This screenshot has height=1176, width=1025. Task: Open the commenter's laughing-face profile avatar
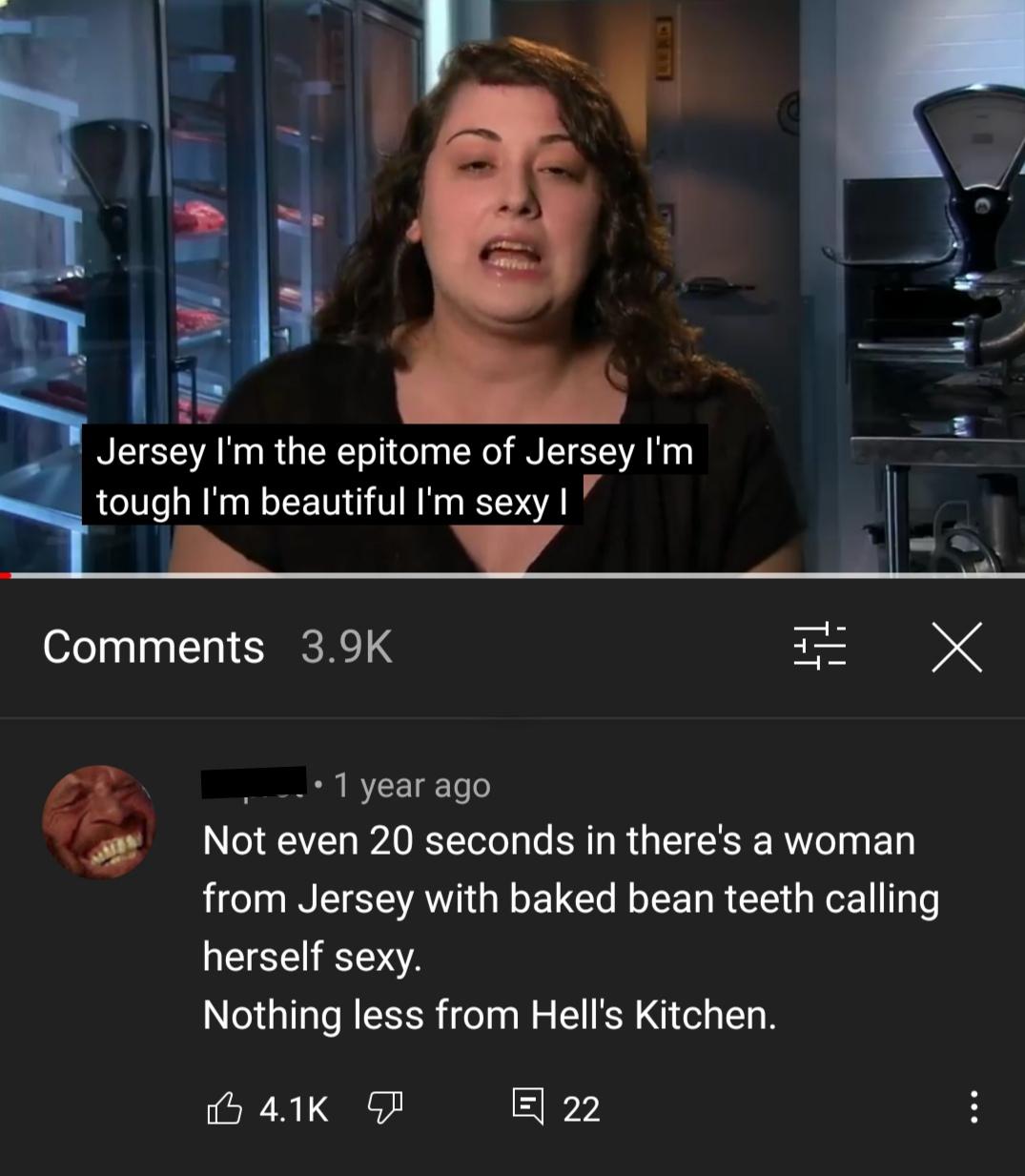click(99, 821)
